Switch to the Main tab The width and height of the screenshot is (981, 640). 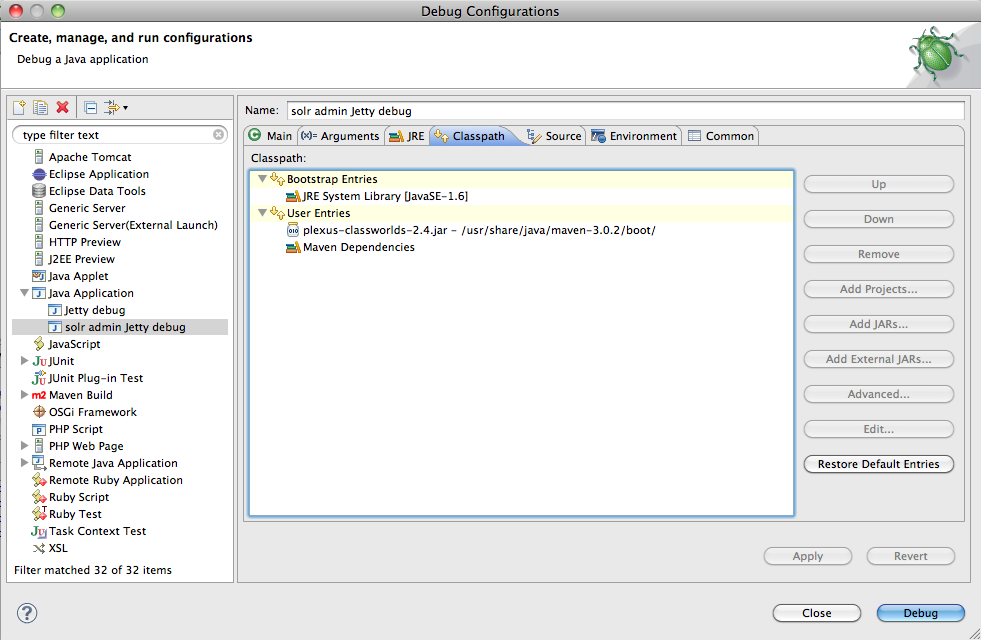coord(271,136)
